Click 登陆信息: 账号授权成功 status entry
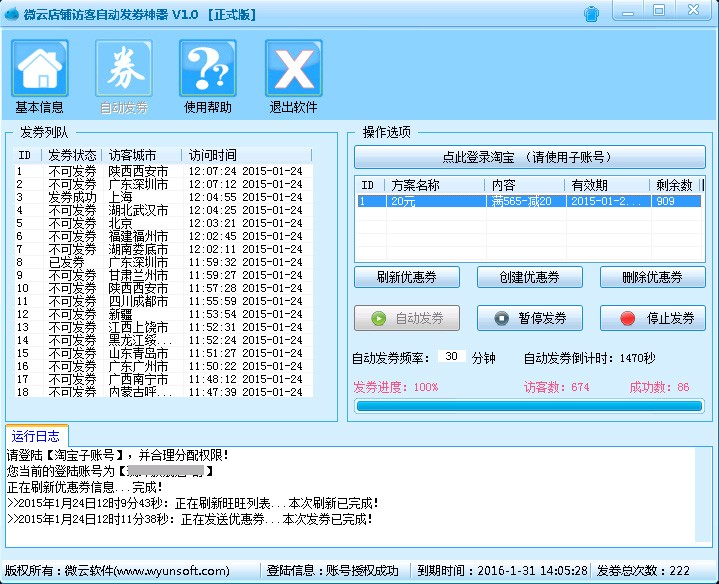Image resolution: width=719 pixels, height=584 pixels. tap(332, 571)
